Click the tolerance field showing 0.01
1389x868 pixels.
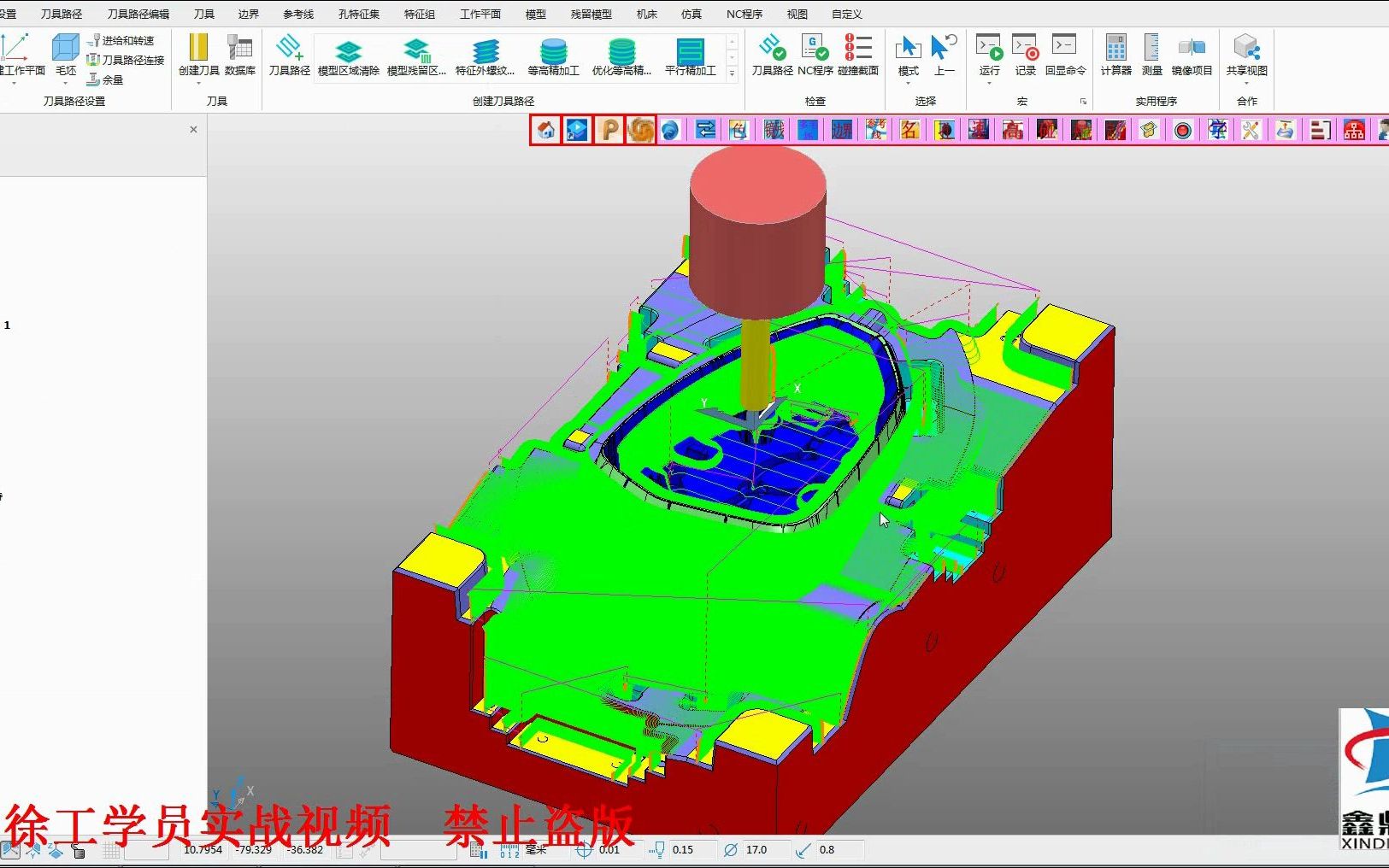609,849
